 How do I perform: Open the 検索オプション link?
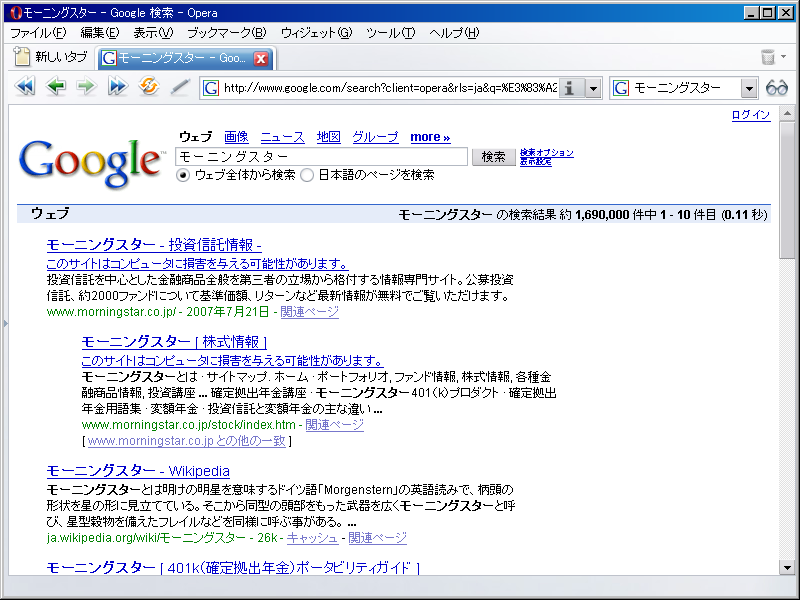(546, 153)
